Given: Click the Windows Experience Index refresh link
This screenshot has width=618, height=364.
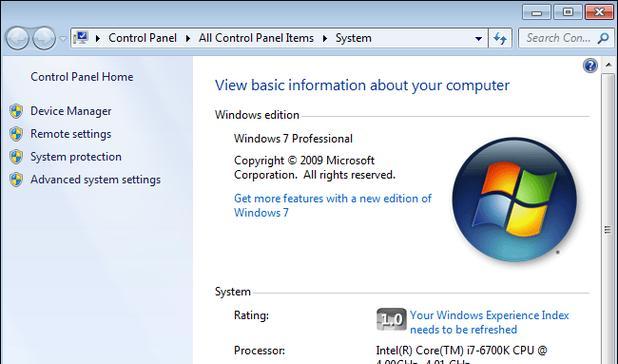Looking at the screenshot, I should pyautogui.click(x=490, y=322).
